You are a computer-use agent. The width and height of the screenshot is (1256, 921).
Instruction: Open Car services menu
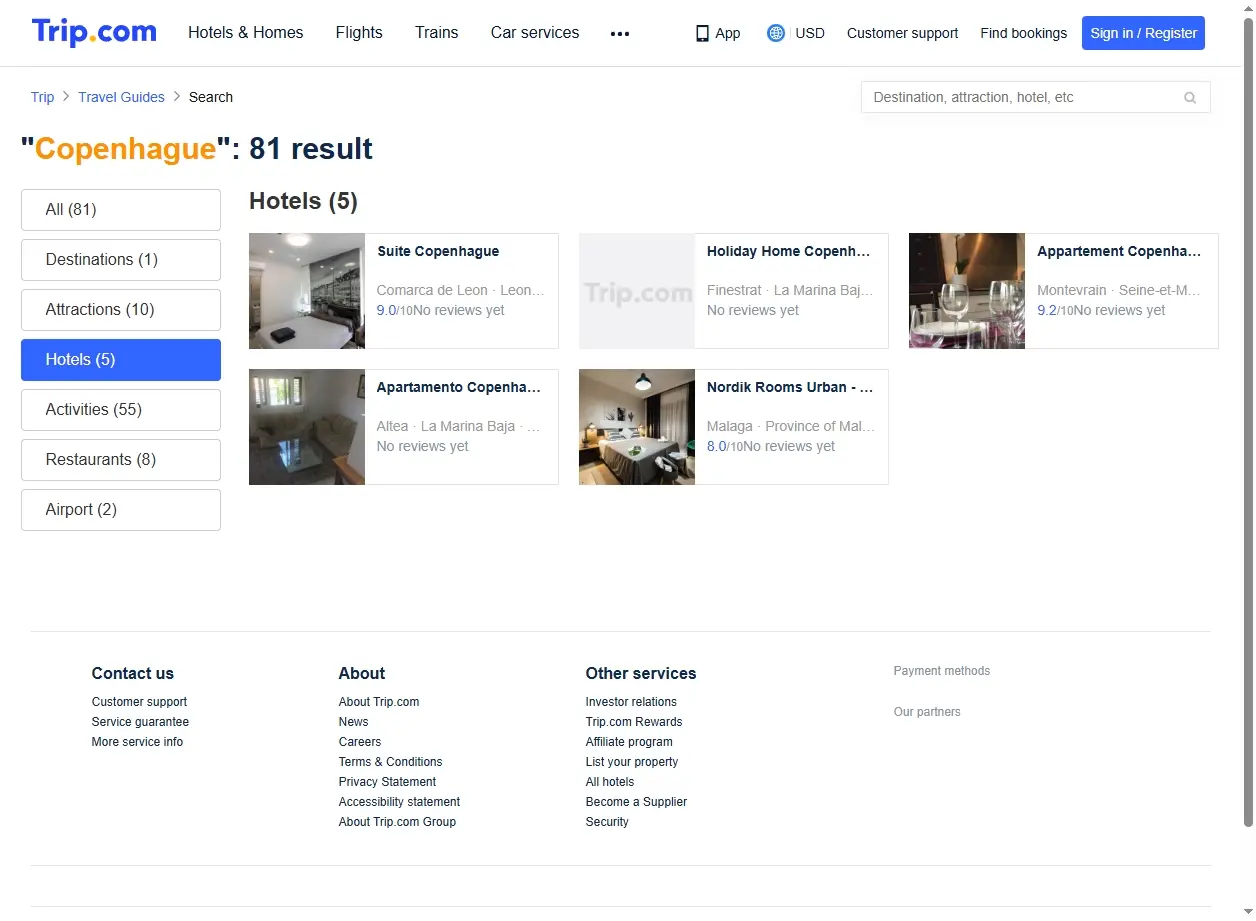(x=535, y=33)
